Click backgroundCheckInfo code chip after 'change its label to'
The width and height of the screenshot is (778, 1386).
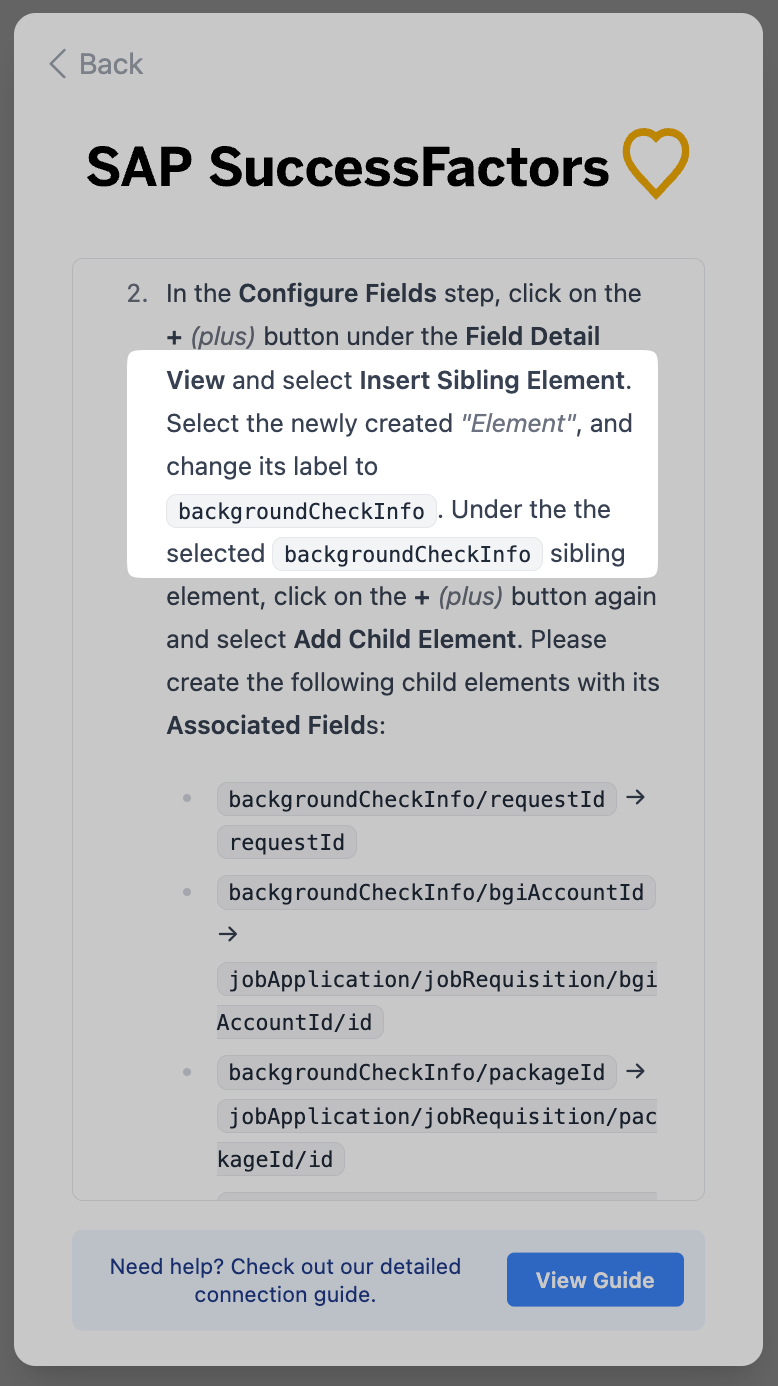[x=301, y=511]
